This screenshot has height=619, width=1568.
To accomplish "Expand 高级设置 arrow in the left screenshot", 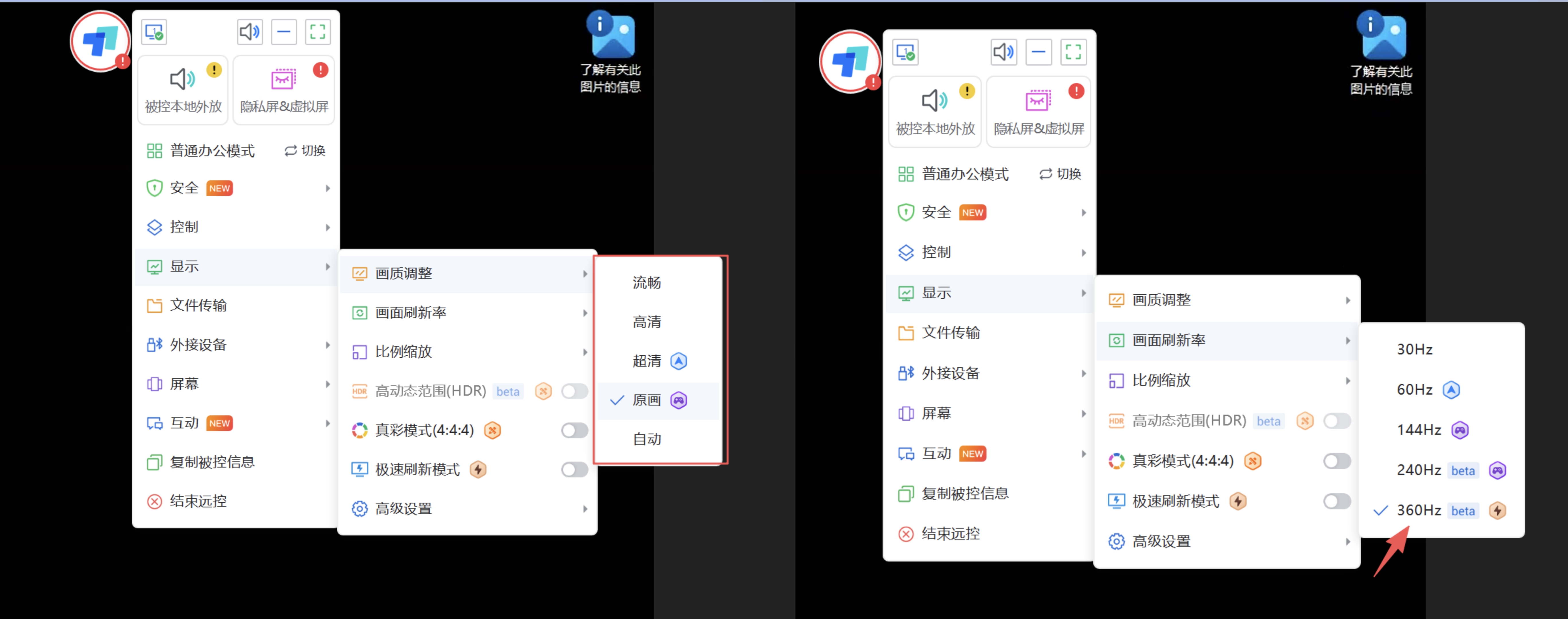I will click(585, 509).
